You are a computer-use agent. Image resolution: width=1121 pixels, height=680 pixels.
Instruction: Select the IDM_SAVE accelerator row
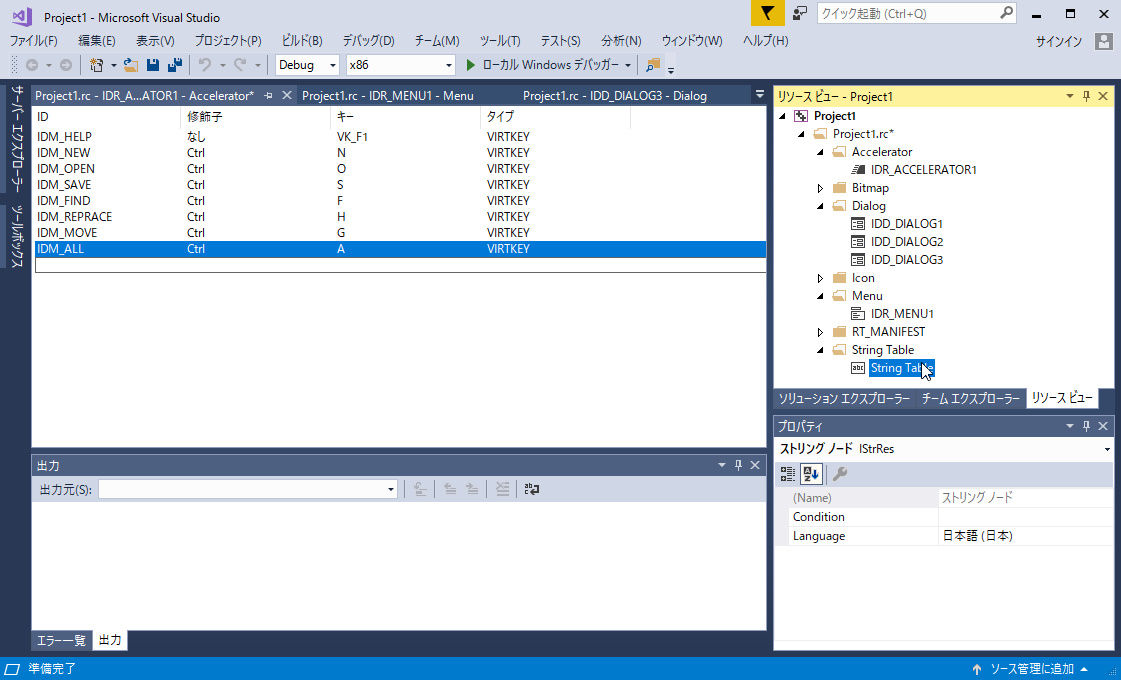[x=64, y=185]
